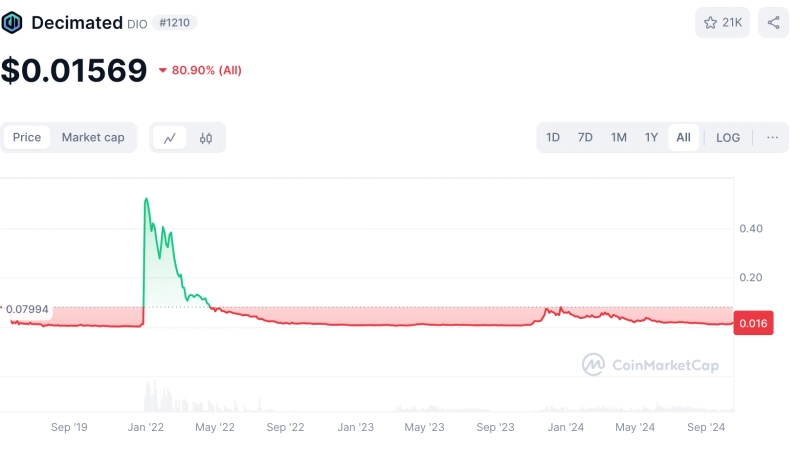This screenshot has height=451, width=800.
Task: Set chart range to 7D
Action: tap(585, 137)
